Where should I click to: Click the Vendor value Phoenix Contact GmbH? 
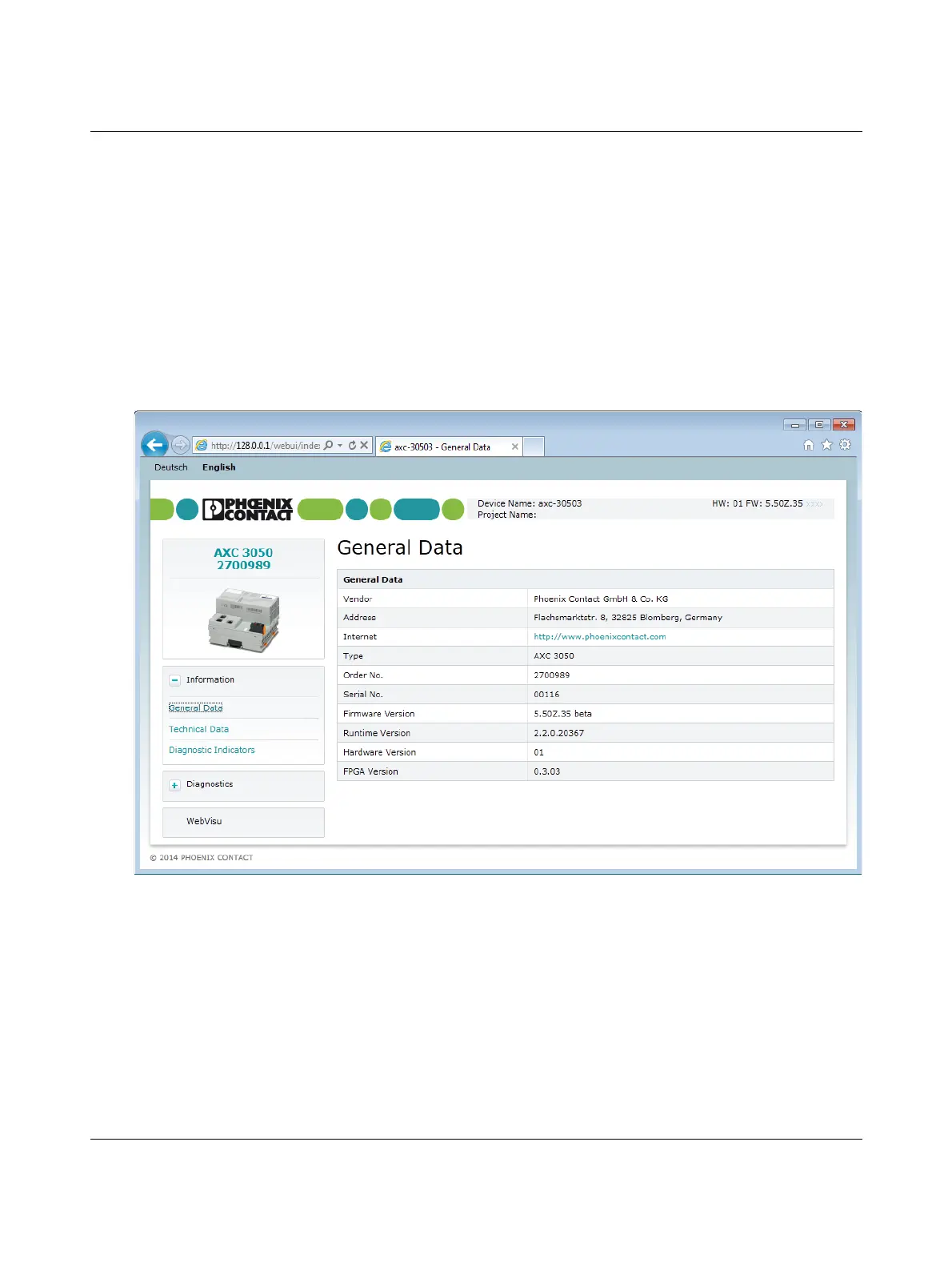pyautogui.click(x=601, y=599)
